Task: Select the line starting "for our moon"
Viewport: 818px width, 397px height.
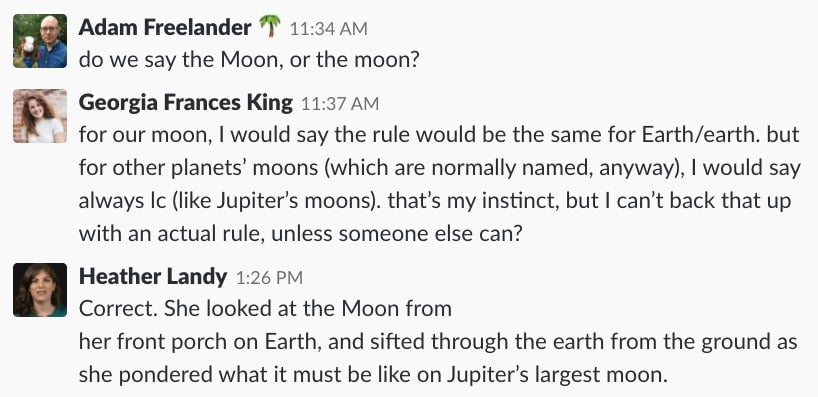Action: coord(439,135)
